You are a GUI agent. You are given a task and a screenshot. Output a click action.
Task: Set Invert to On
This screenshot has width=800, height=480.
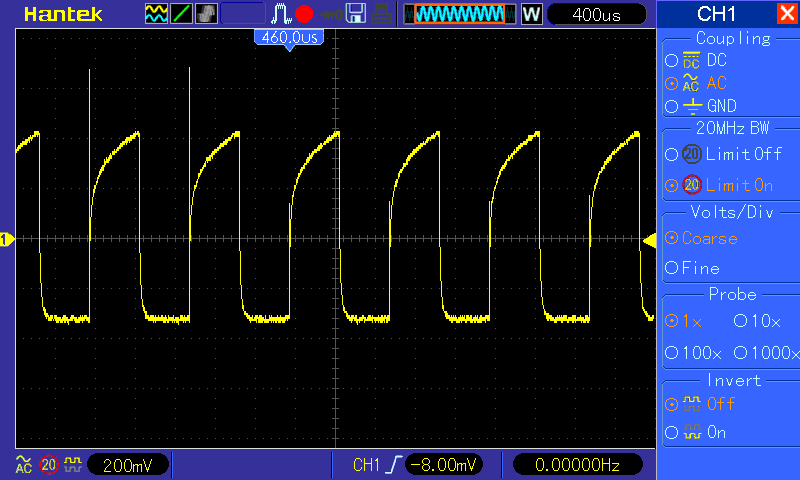[x=695, y=433]
